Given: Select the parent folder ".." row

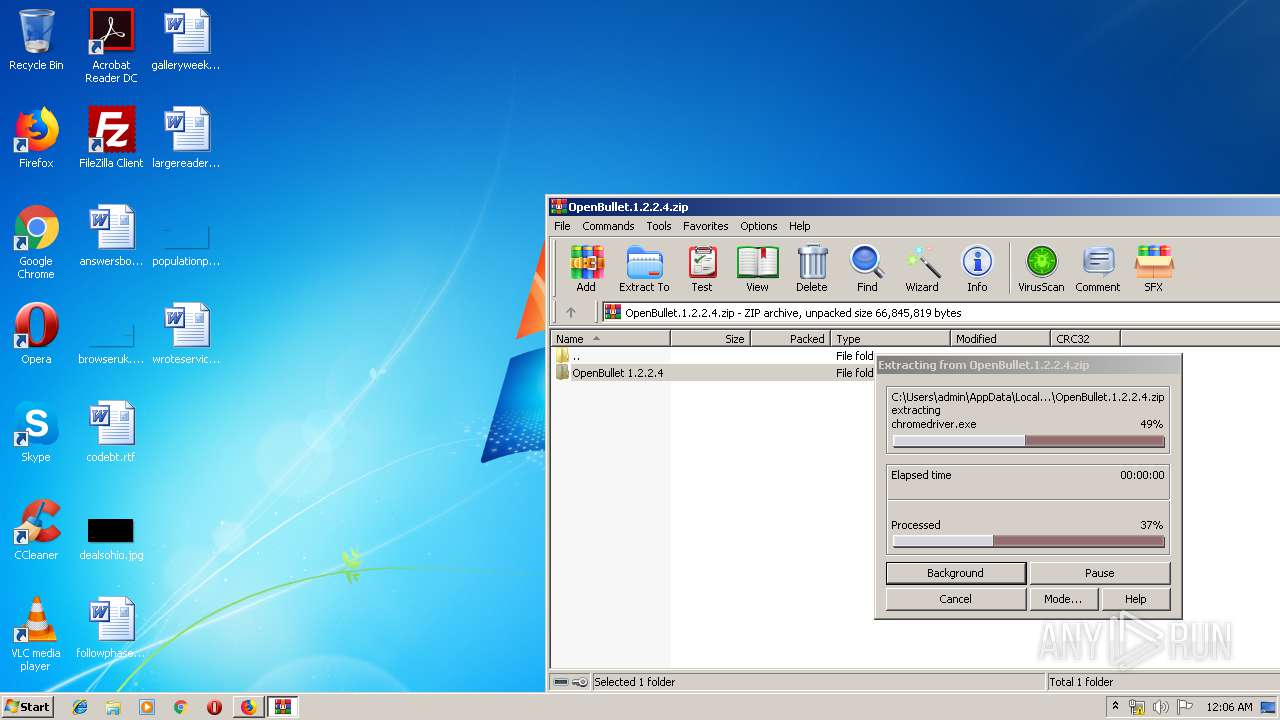Looking at the screenshot, I should (713, 356).
